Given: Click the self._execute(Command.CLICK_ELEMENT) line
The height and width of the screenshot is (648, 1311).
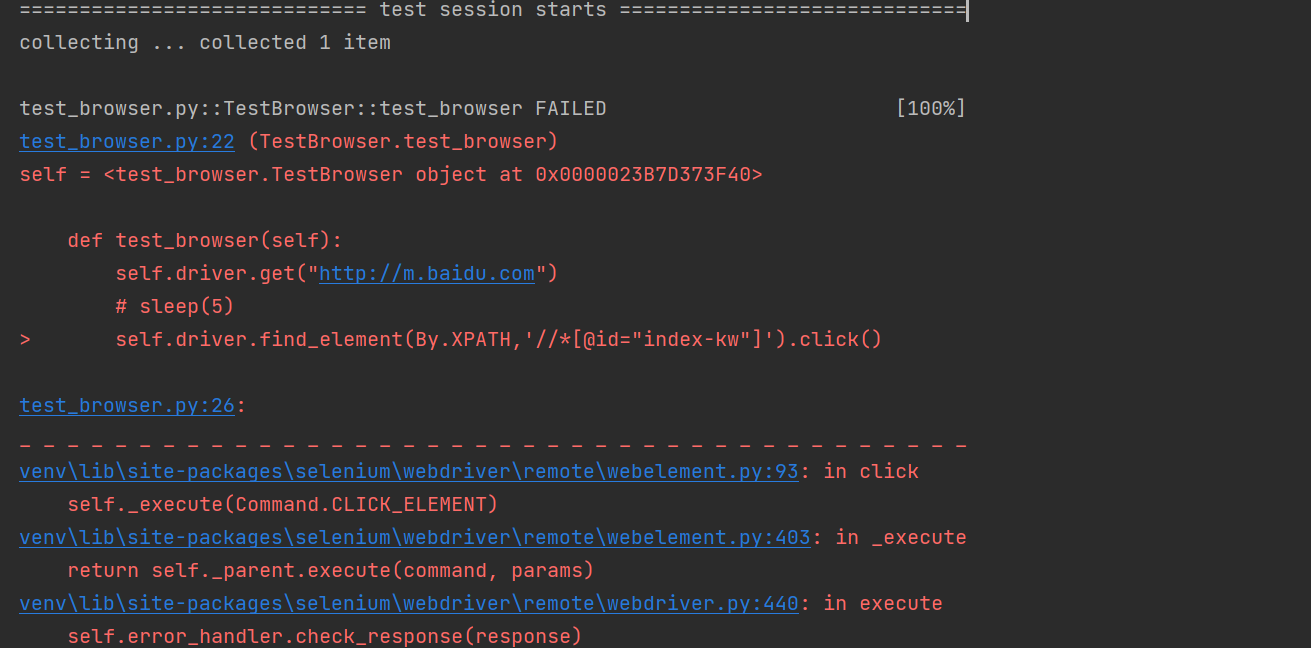Looking at the screenshot, I should pyautogui.click(x=283, y=504).
